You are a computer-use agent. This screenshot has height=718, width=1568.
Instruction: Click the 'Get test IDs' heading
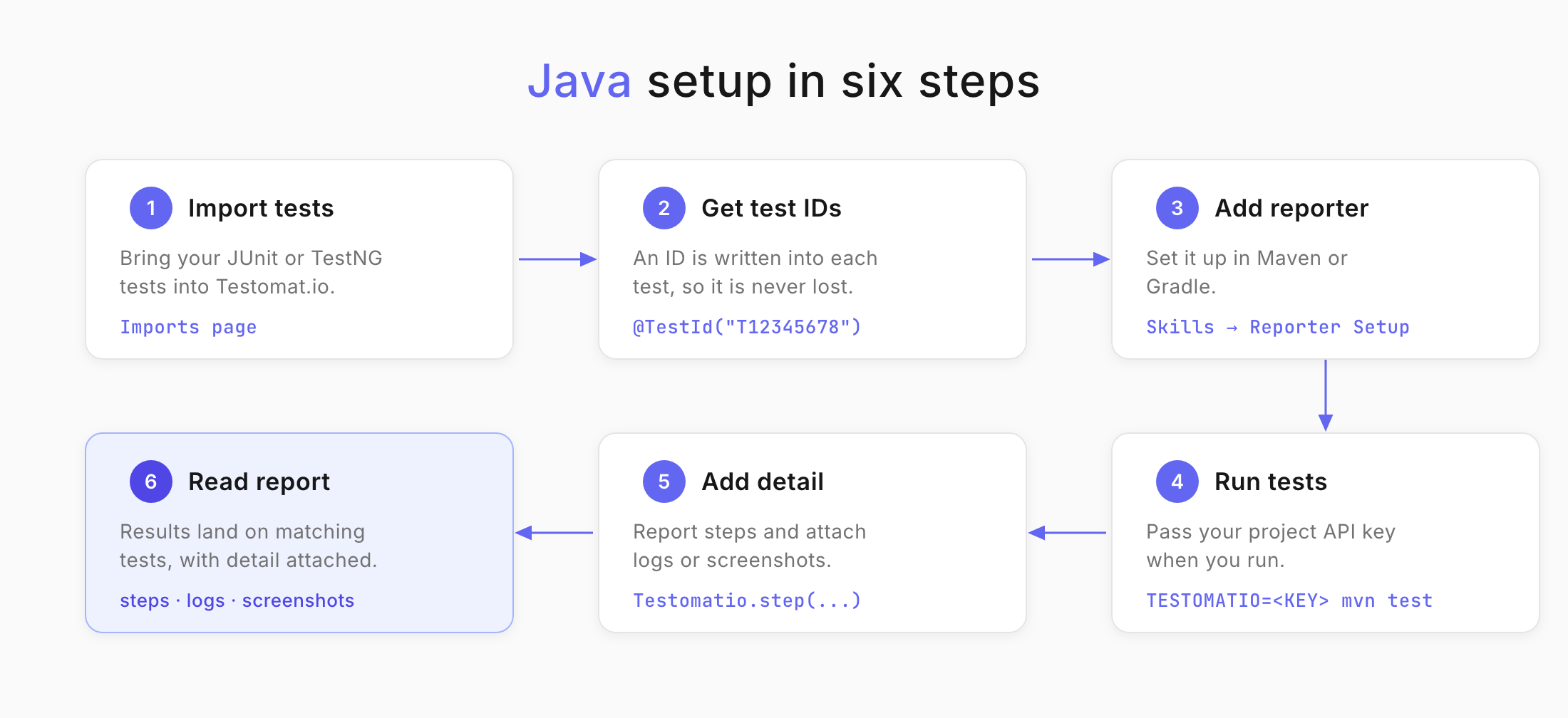coord(771,208)
